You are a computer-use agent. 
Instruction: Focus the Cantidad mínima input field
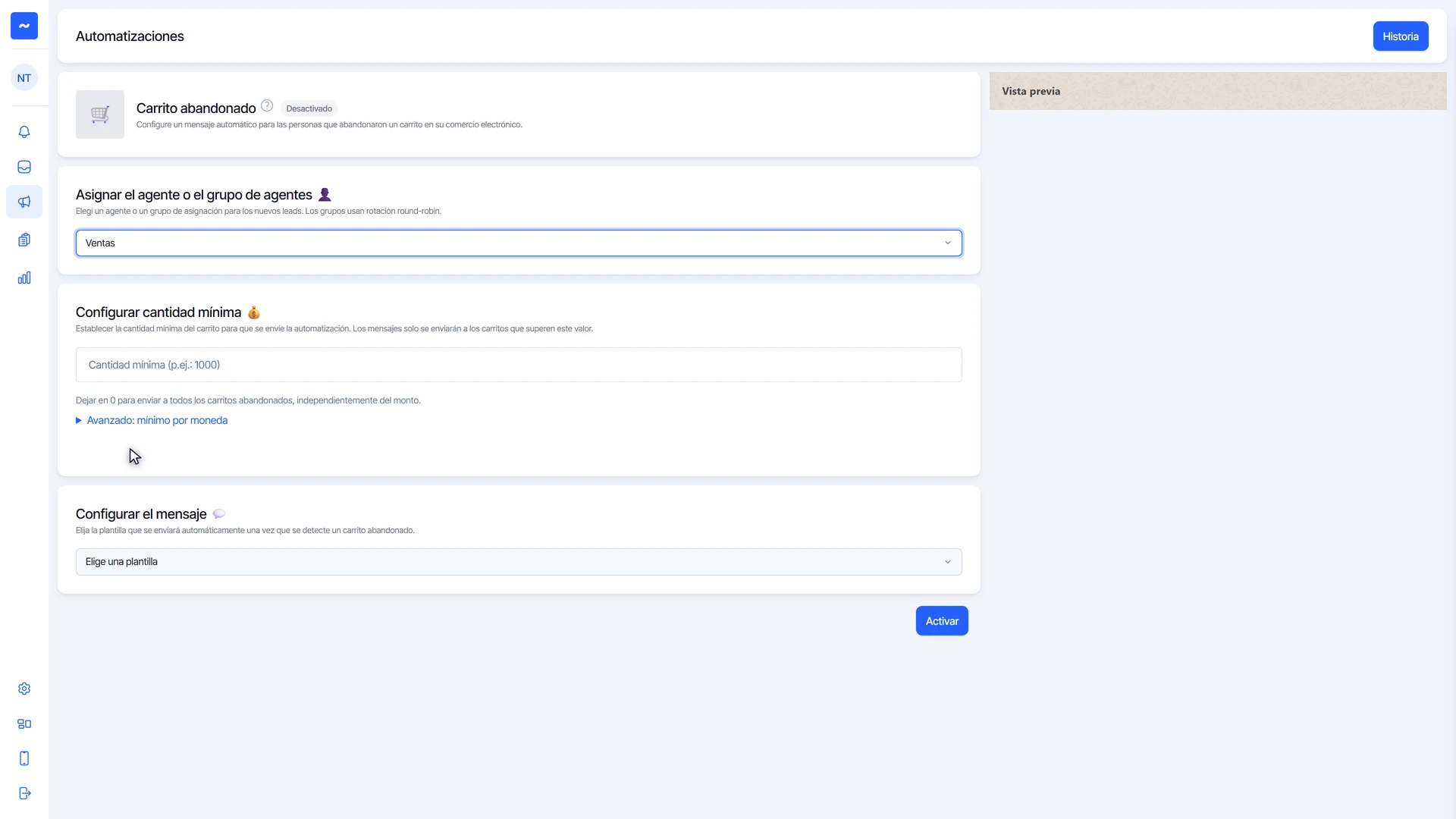coord(519,365)
